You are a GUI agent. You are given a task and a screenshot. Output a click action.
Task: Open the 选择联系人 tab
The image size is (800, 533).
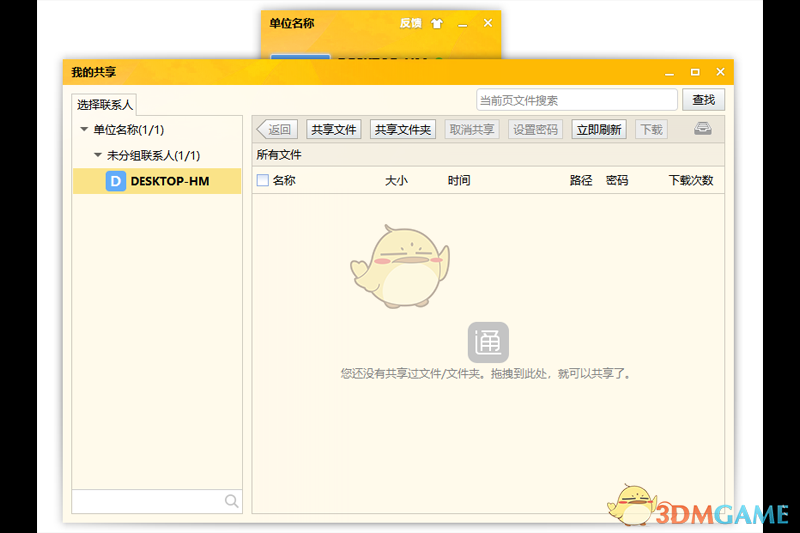[105, 105]
